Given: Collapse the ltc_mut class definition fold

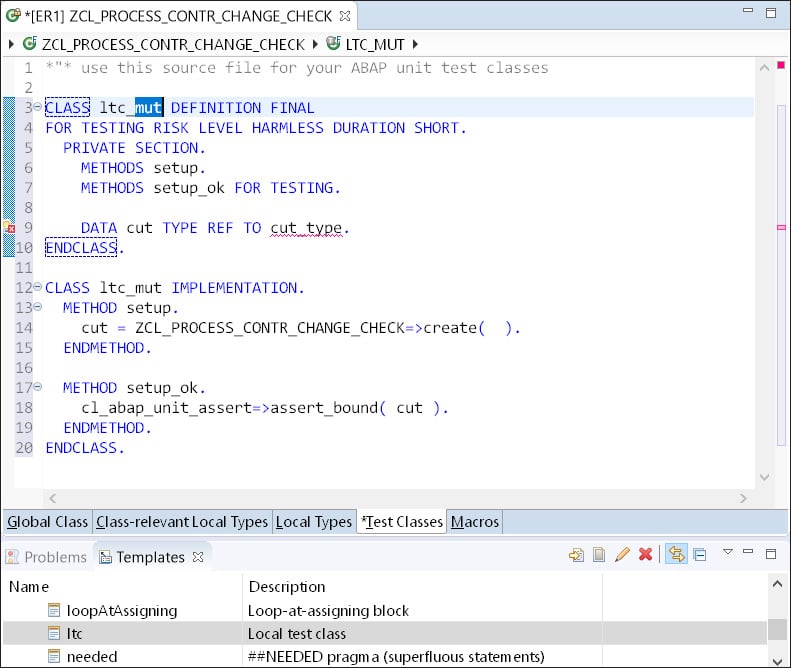Looking at the screenshot, I should 37,107.
